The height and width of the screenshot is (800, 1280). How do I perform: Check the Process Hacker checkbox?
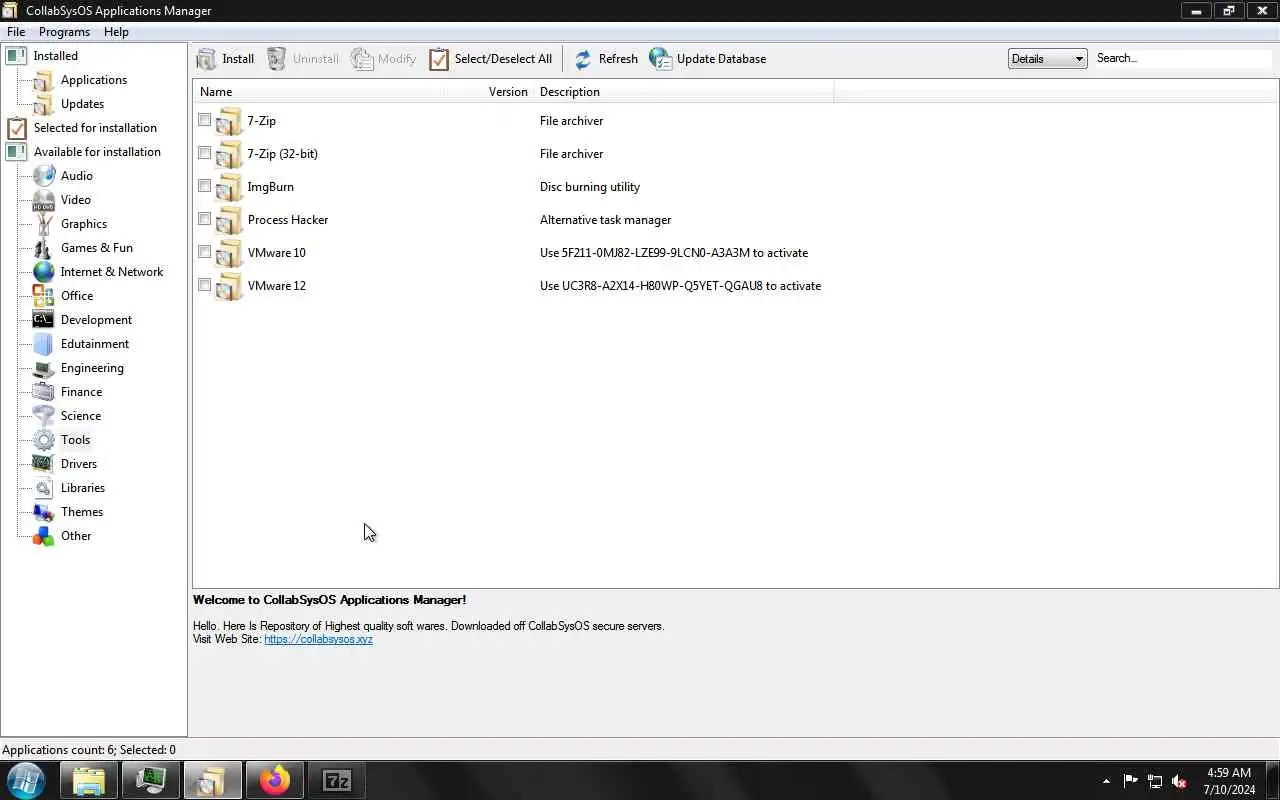pyautogui.click(x=204, y=219)
